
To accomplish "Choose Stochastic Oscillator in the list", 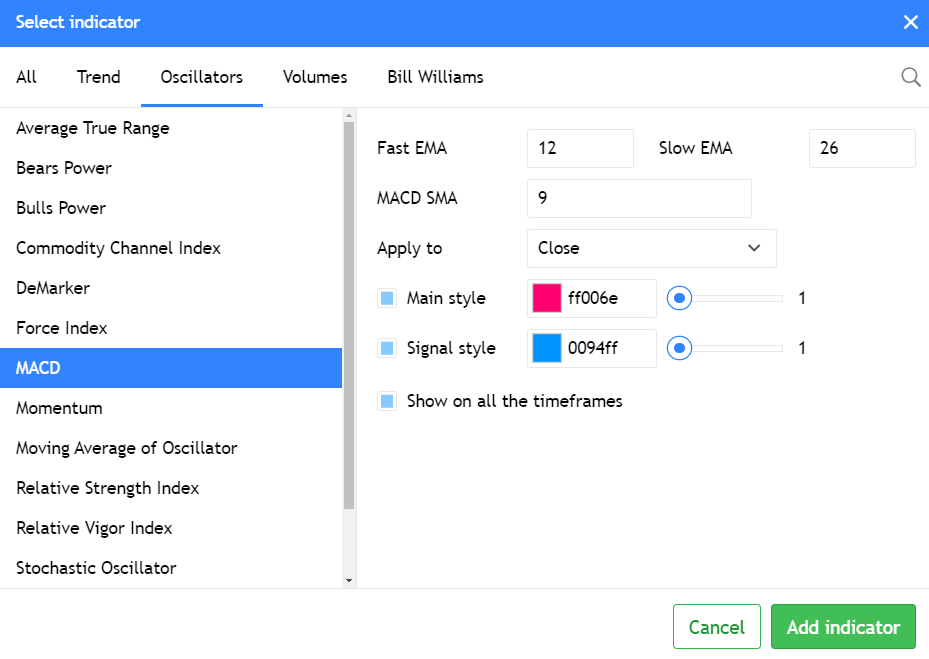I will (96, 568).
